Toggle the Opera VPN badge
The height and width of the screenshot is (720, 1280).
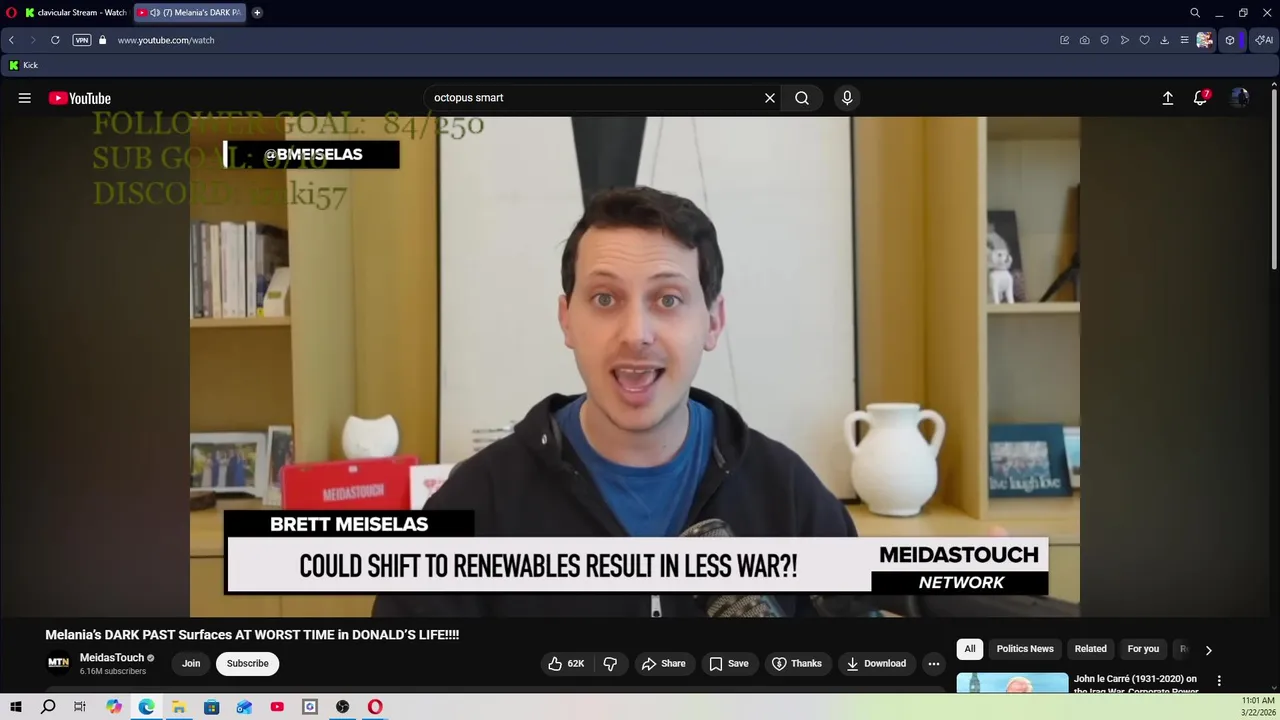pyautogui.click(x=82, y=40)
